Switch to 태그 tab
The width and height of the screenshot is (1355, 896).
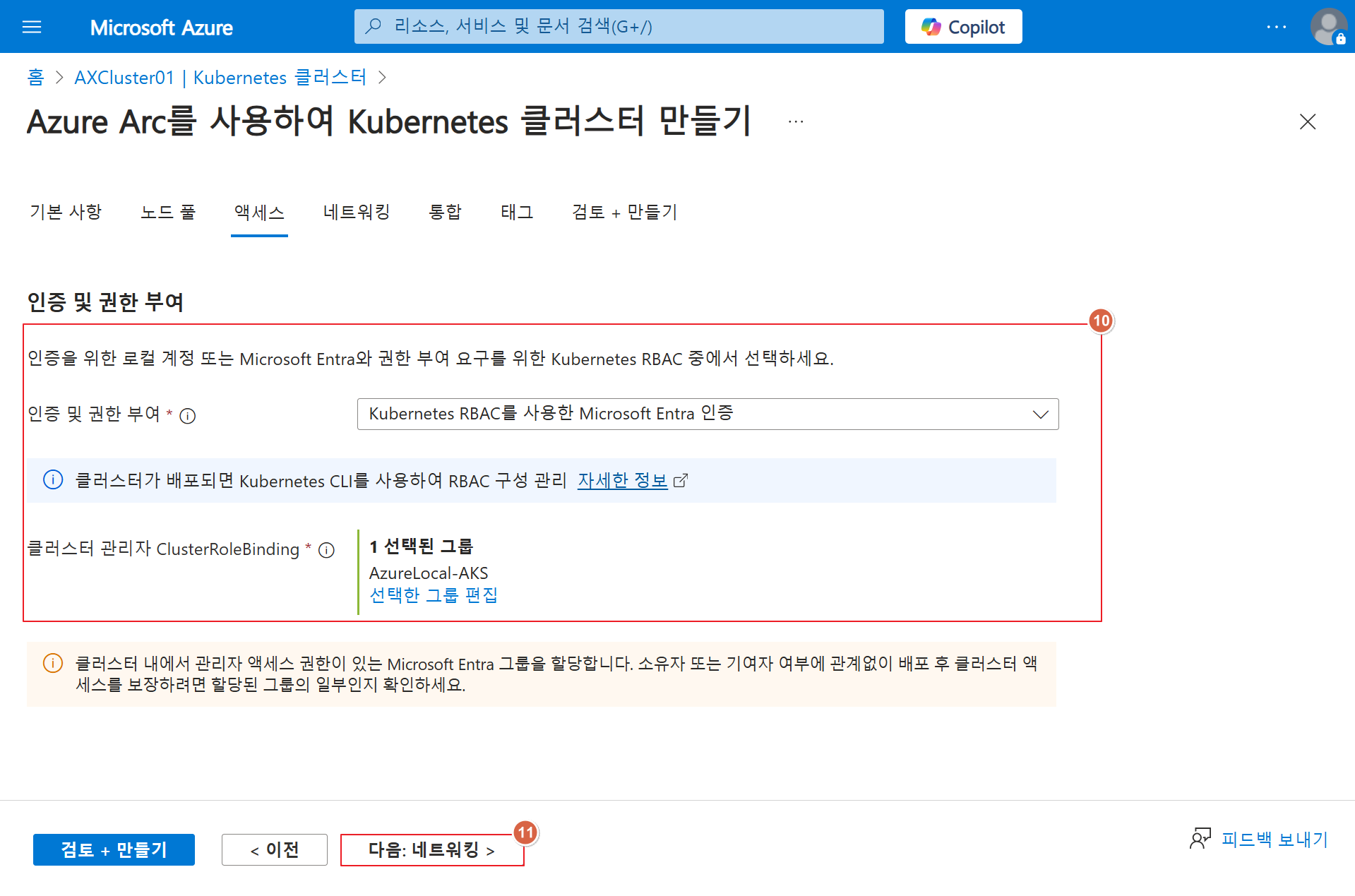pos(517,212)
